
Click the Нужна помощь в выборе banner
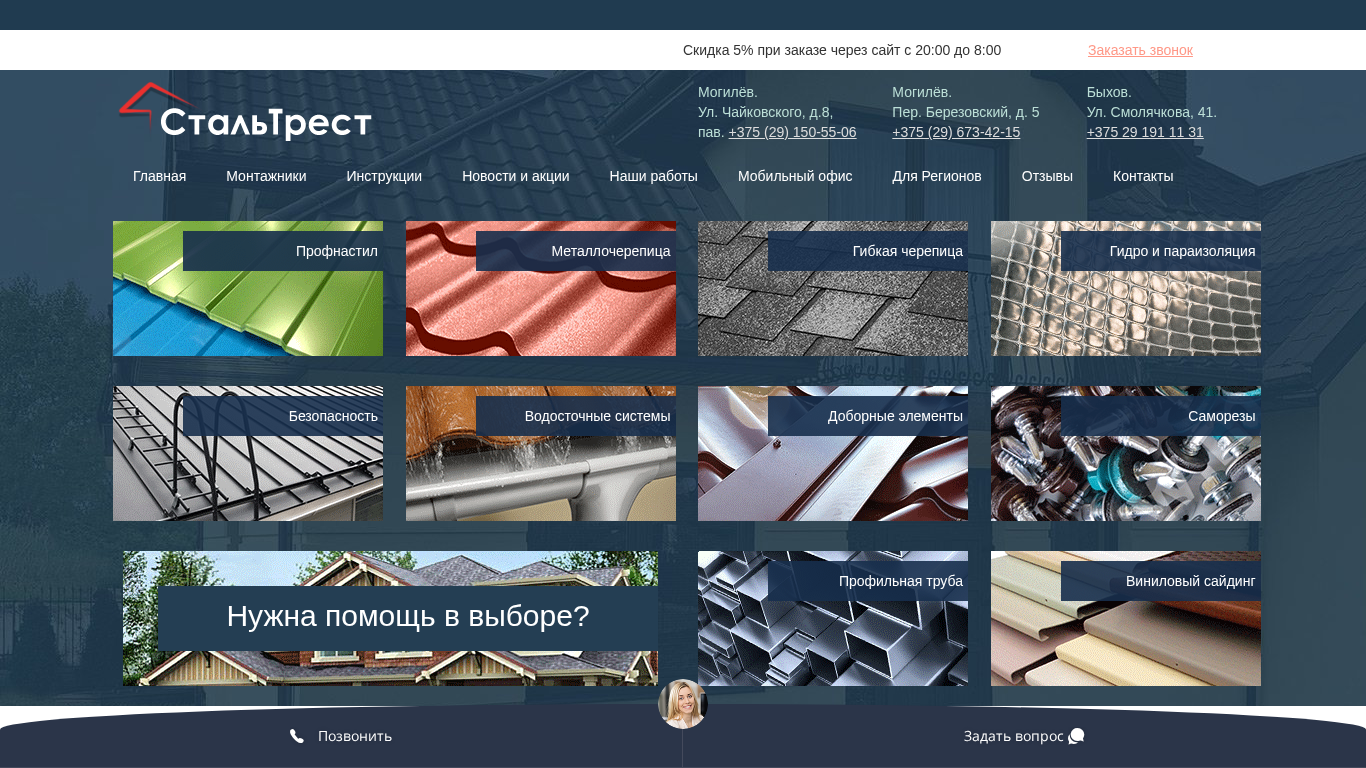[390, 618]
